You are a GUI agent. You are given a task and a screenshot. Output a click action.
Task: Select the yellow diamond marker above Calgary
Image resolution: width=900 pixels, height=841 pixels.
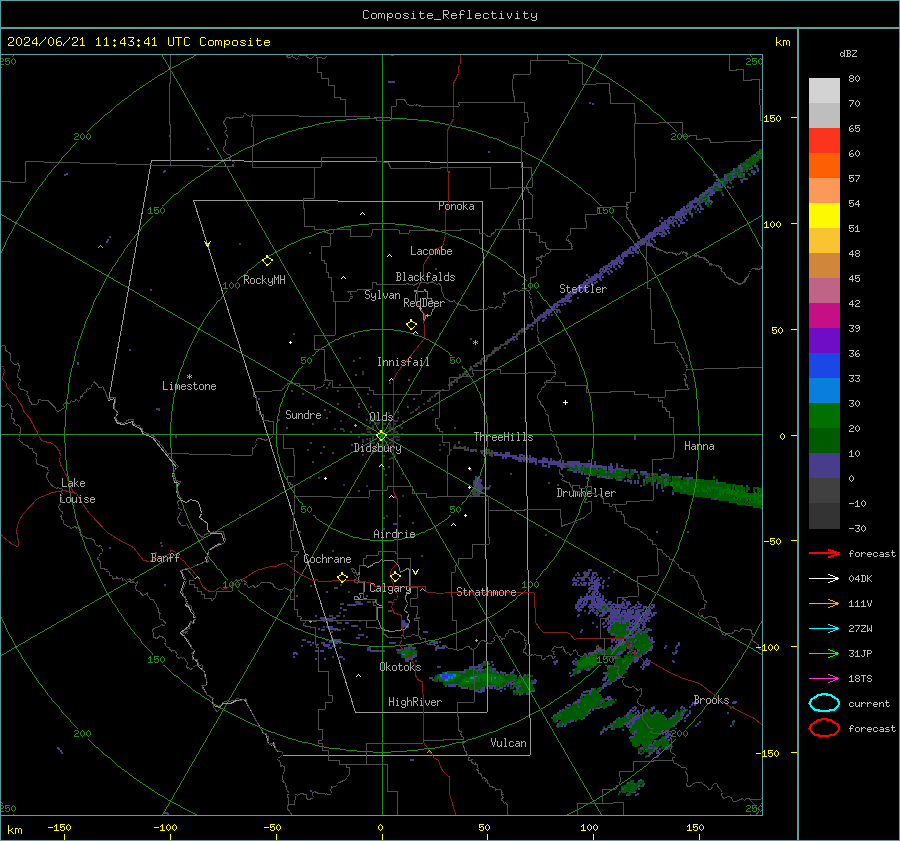[395, 576]
